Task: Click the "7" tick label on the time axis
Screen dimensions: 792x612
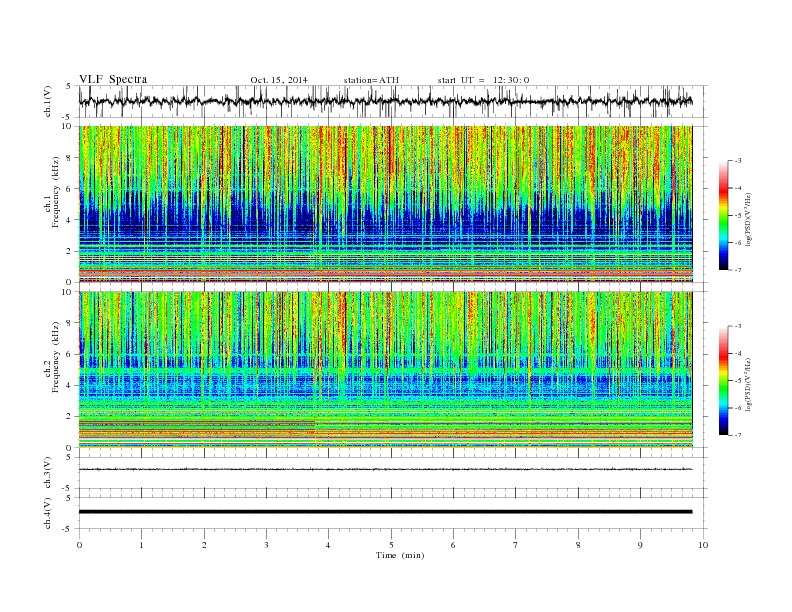Action: coord(516,545)
